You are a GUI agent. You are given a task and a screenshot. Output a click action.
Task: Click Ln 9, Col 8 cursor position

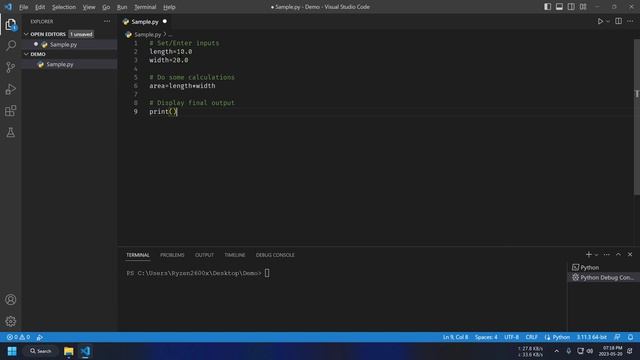pos(456,337)
